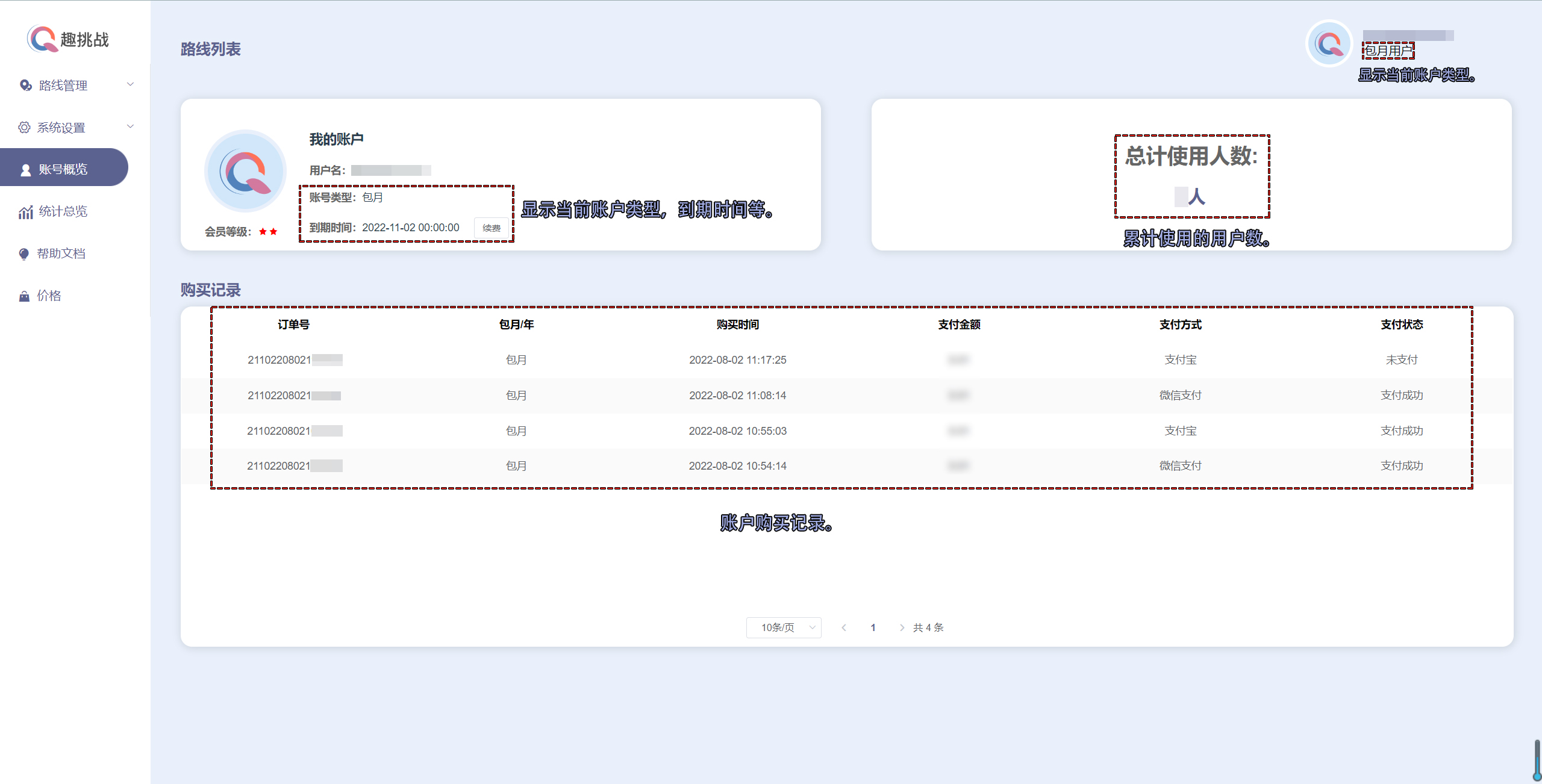
Task: Click pagination page number 1
Action: 873,627
